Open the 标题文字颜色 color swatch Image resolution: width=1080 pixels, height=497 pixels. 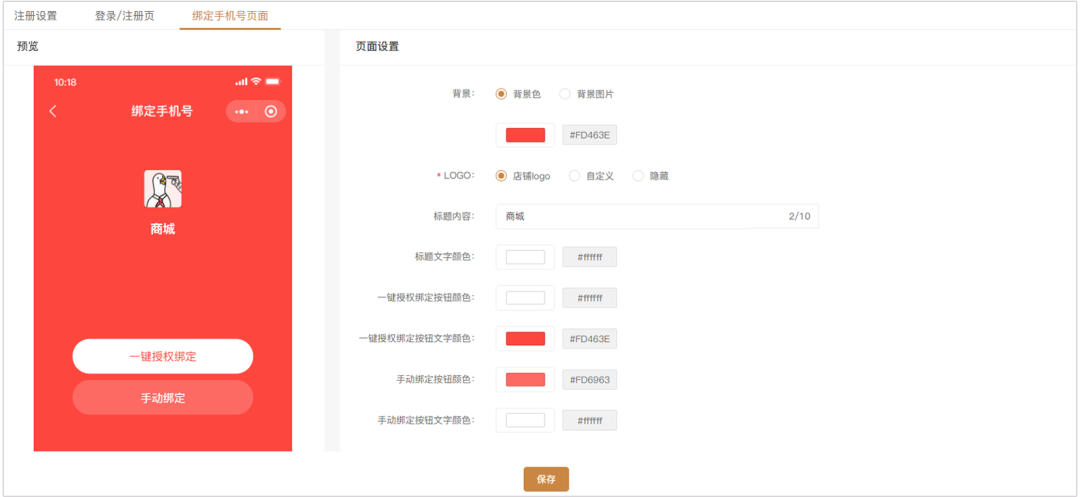tap(525, 257)
